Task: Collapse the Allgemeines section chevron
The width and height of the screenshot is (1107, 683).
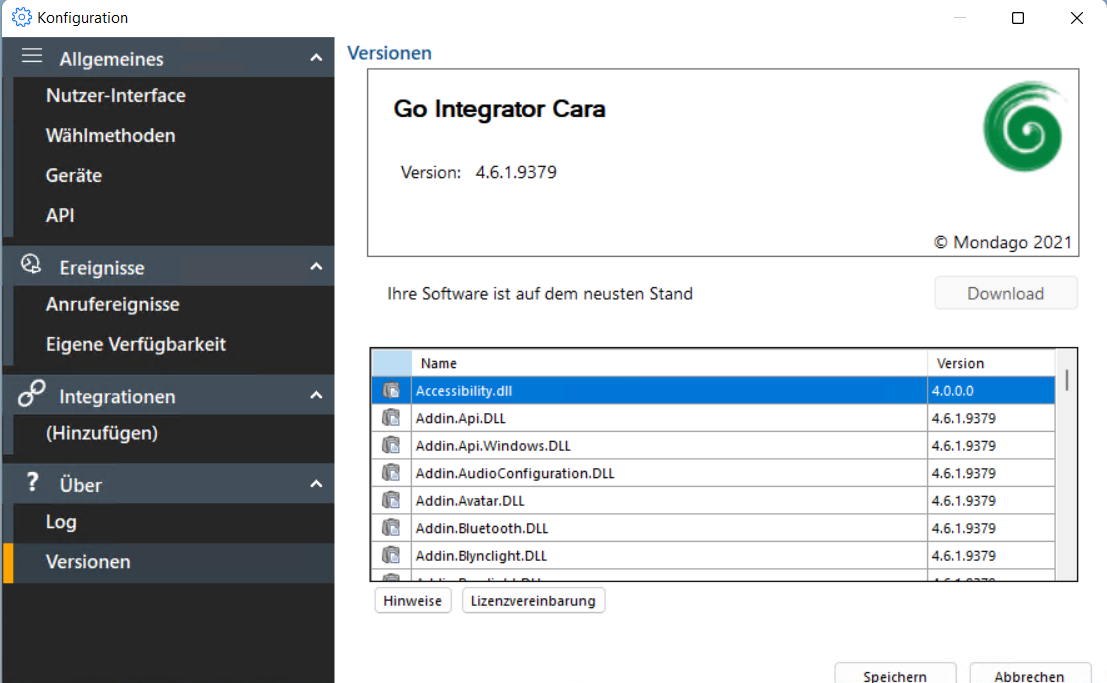Action: (316, 58)
